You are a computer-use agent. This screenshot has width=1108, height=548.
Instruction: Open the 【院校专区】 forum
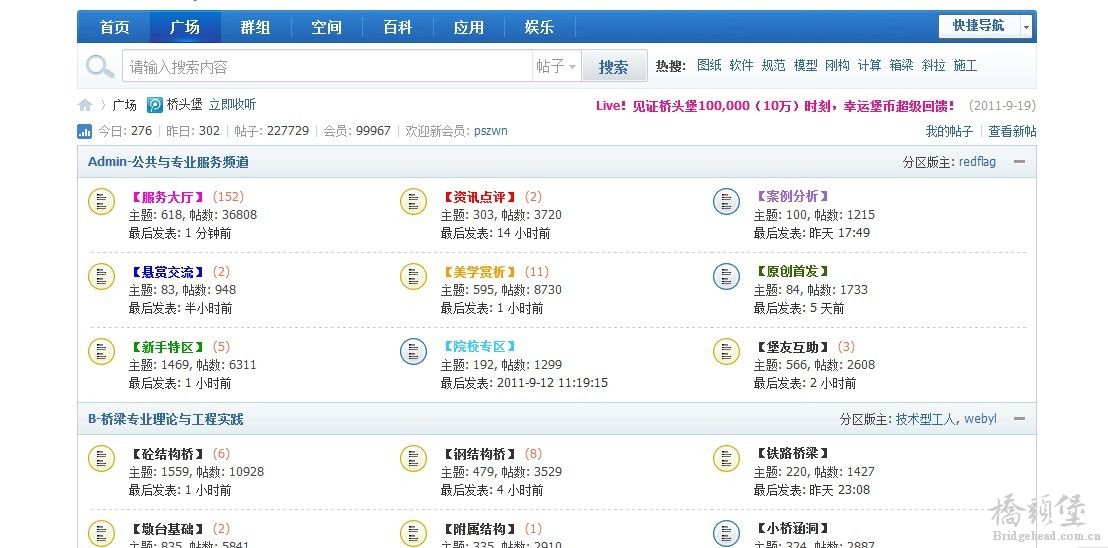point(480,347)
